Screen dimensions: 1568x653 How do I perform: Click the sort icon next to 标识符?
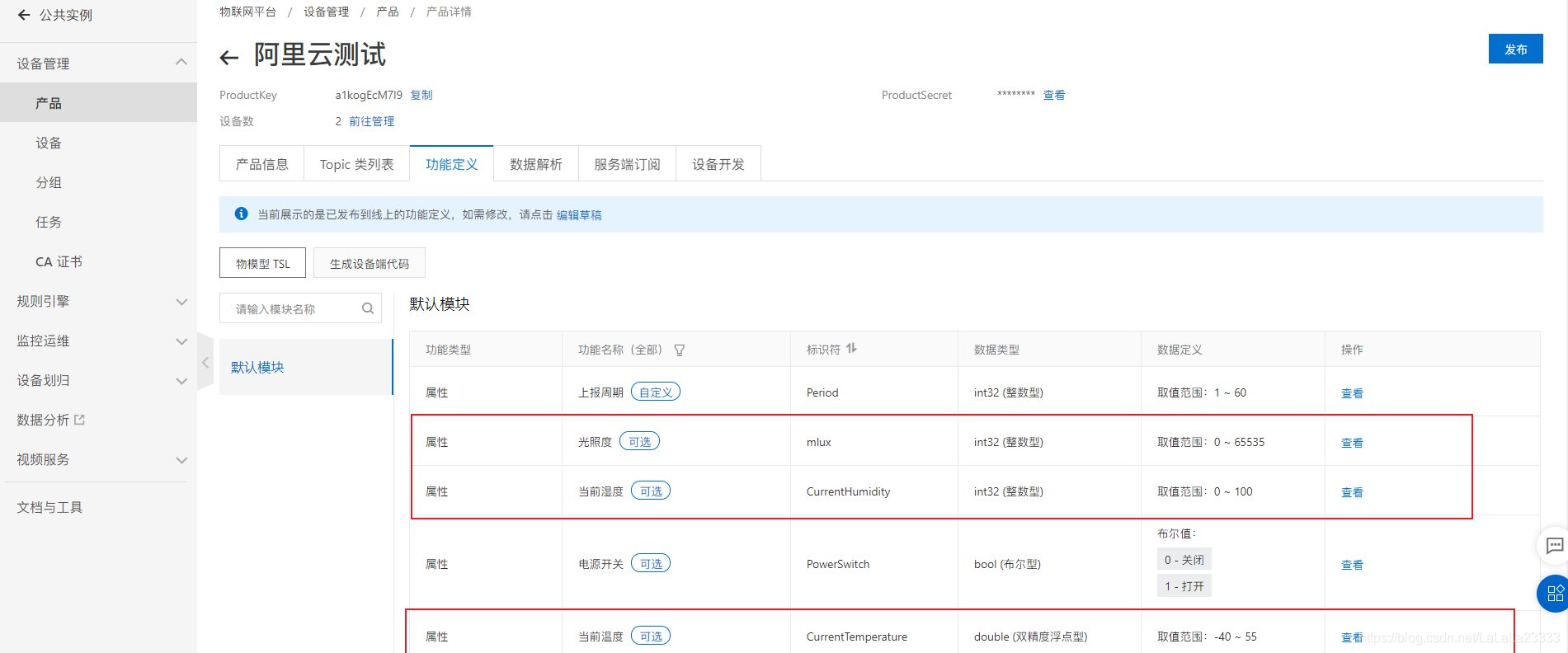pyautogui.click(x=851, y=349)
